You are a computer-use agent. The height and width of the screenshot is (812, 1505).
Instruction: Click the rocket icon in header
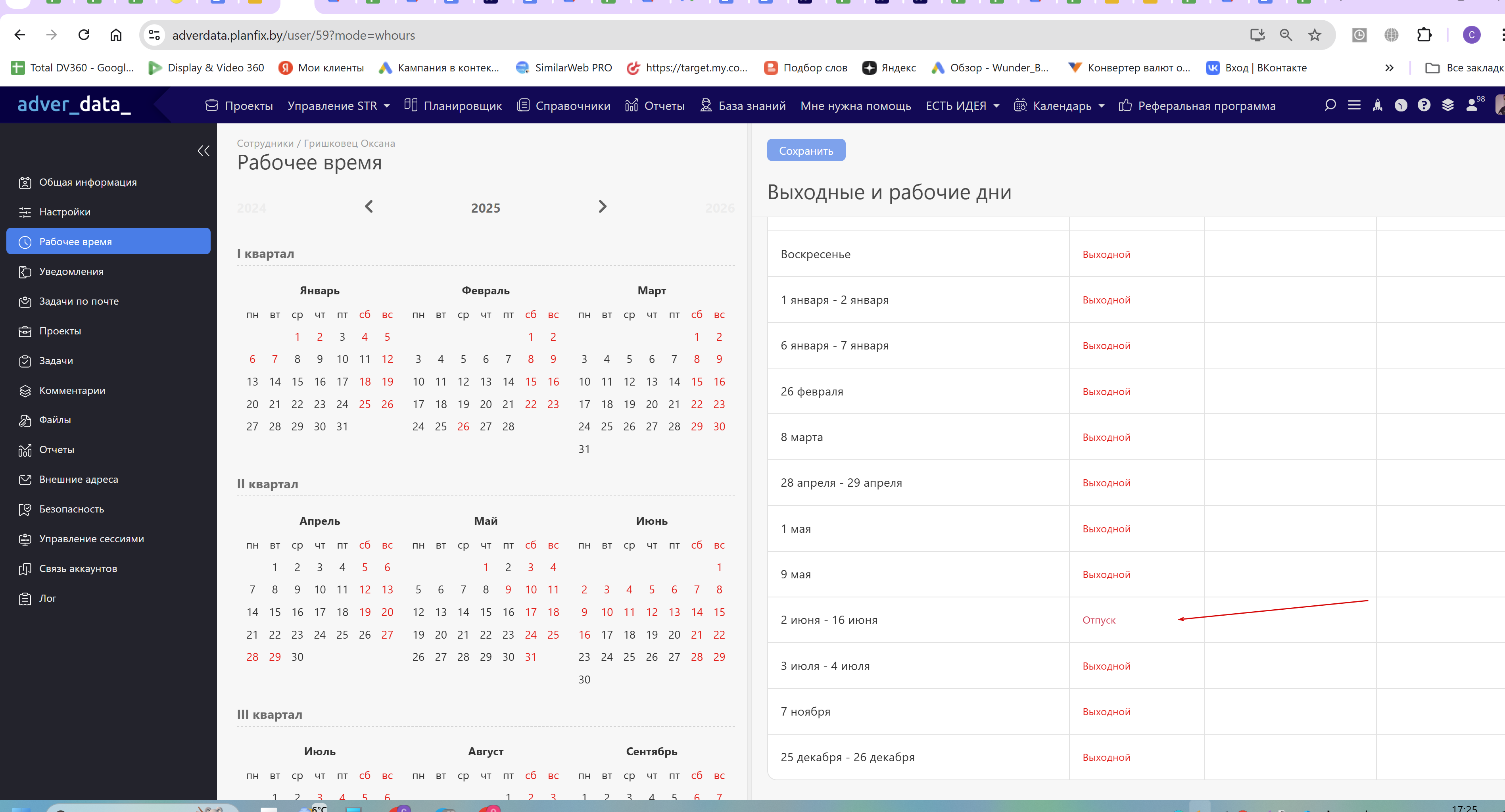click(1378, 105)
